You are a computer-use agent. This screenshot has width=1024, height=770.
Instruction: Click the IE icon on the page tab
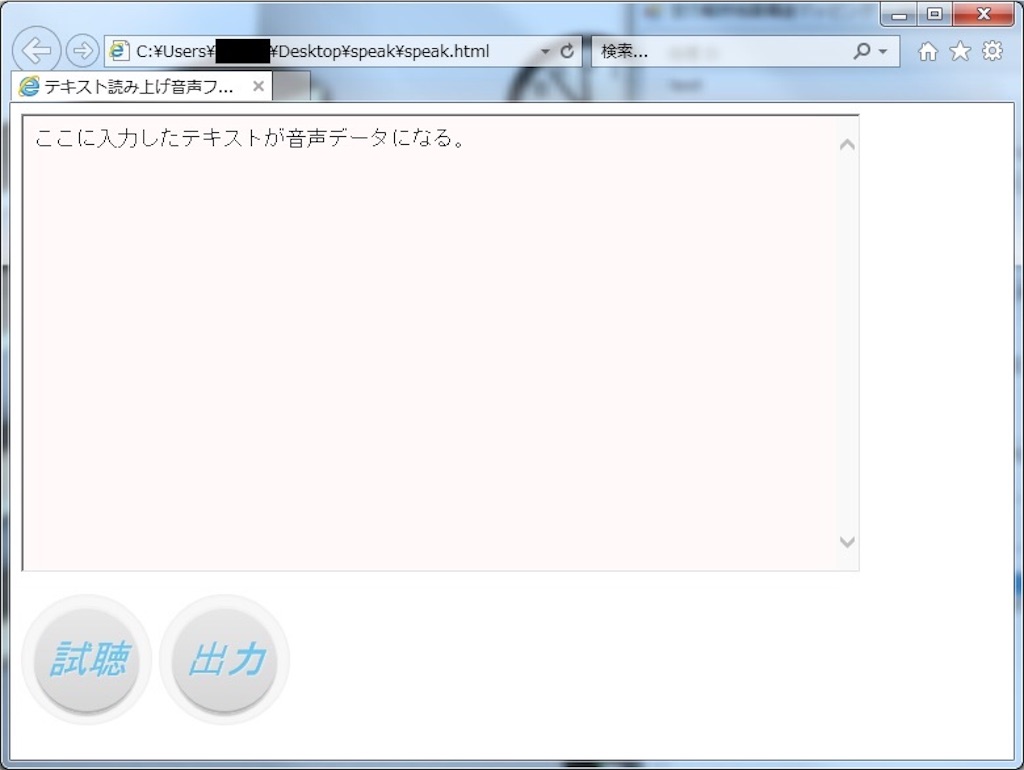coord(29,86)
